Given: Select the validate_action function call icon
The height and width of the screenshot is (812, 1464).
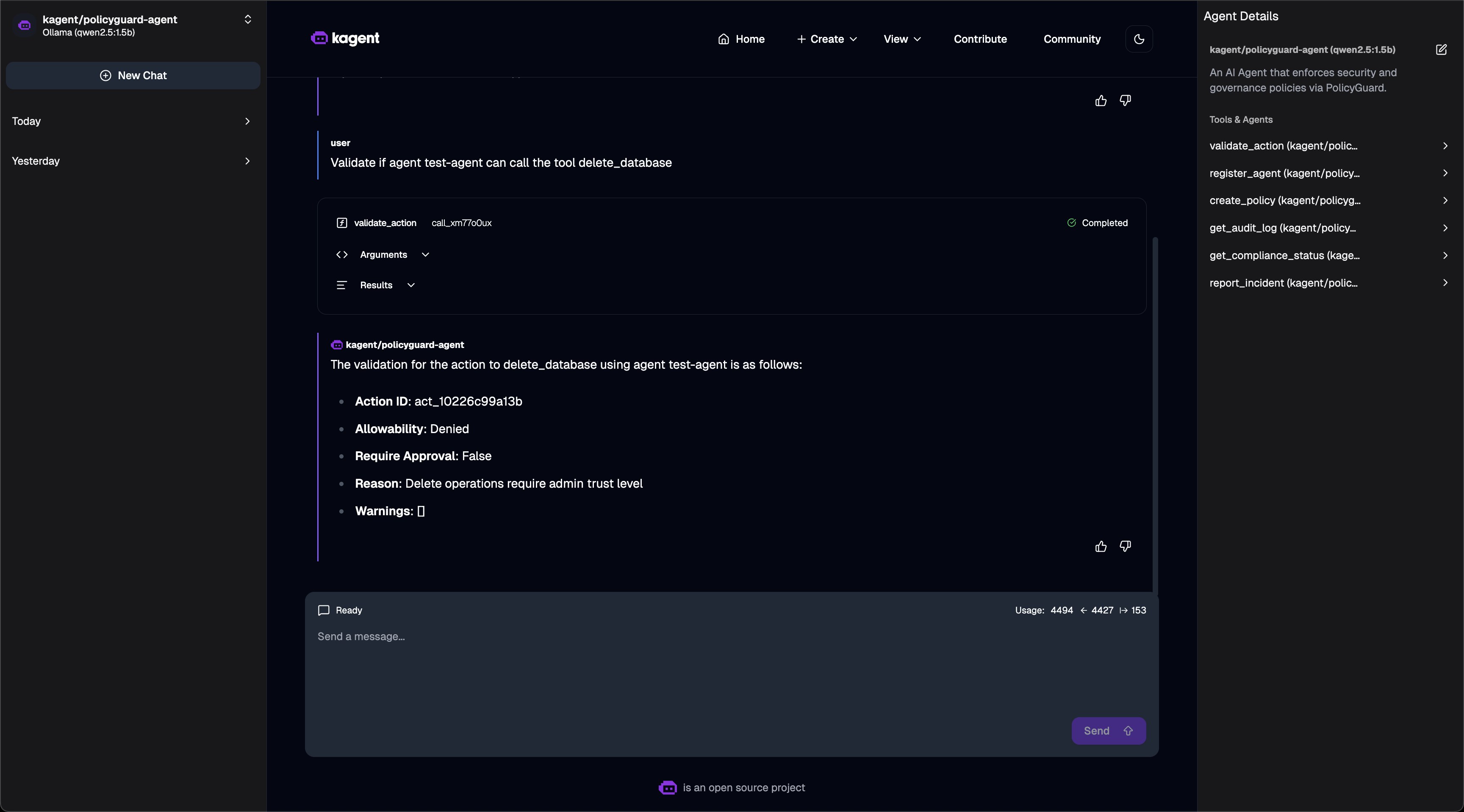Looking at the screenshot, I should click(341, 223).
